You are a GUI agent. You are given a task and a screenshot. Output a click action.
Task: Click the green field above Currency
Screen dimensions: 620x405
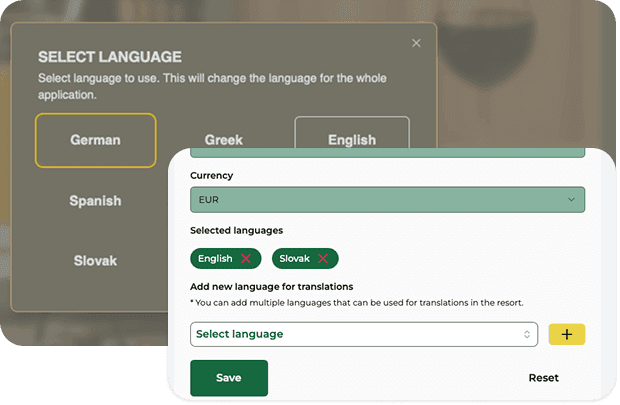[387, 152]
